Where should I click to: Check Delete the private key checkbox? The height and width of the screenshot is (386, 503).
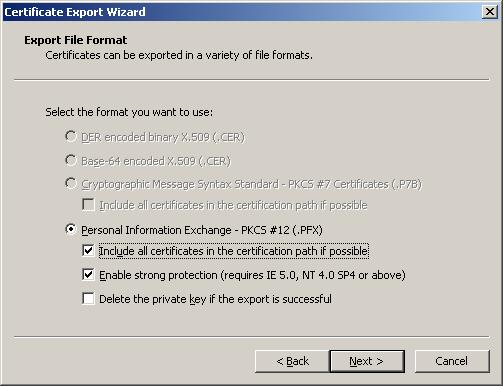[88, 298]
